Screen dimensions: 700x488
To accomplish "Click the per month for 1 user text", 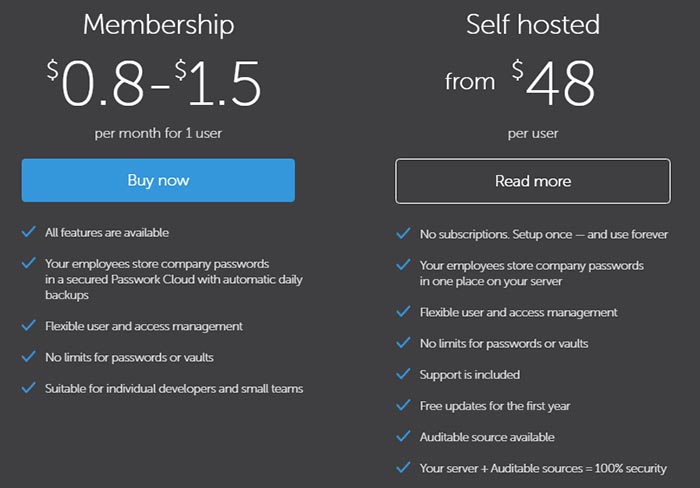I will coord(158,133).
